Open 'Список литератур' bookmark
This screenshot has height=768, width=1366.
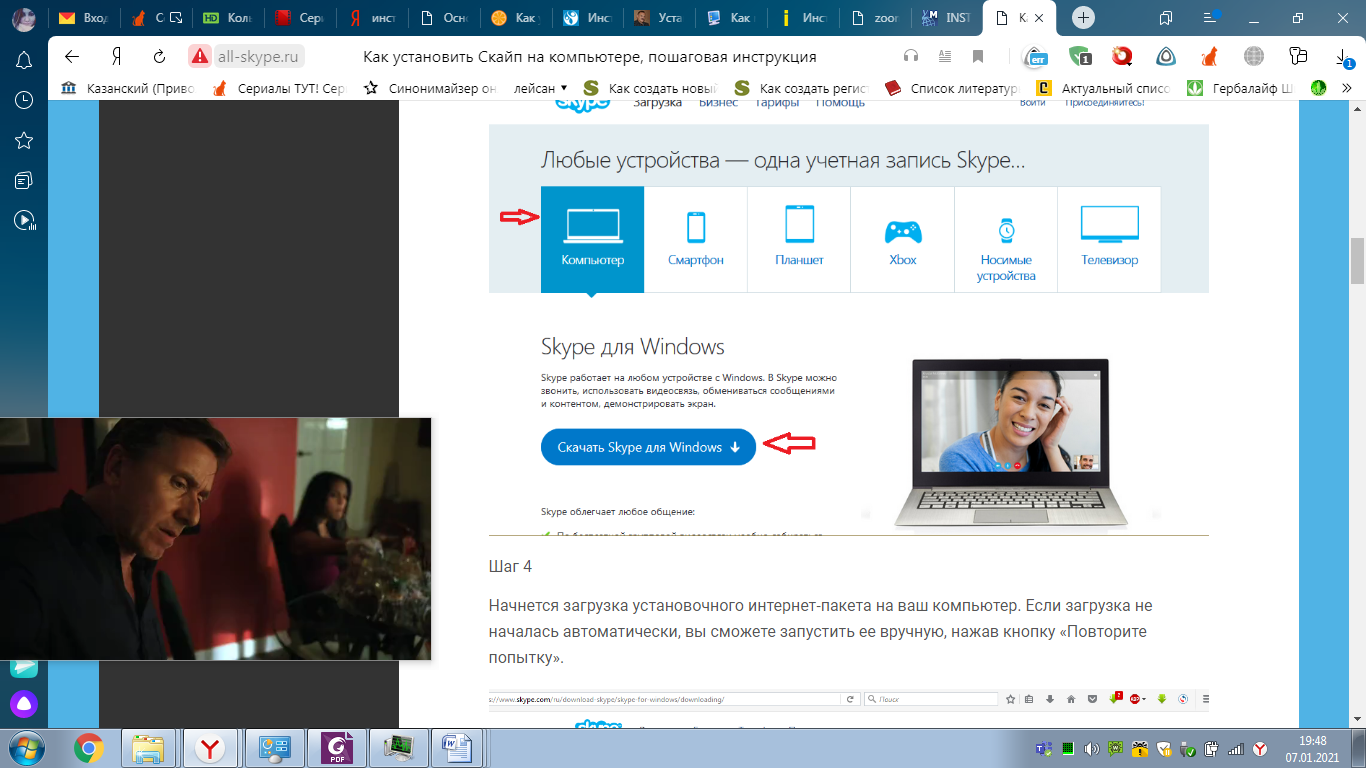pyautogui.click(x=951, y=88)
